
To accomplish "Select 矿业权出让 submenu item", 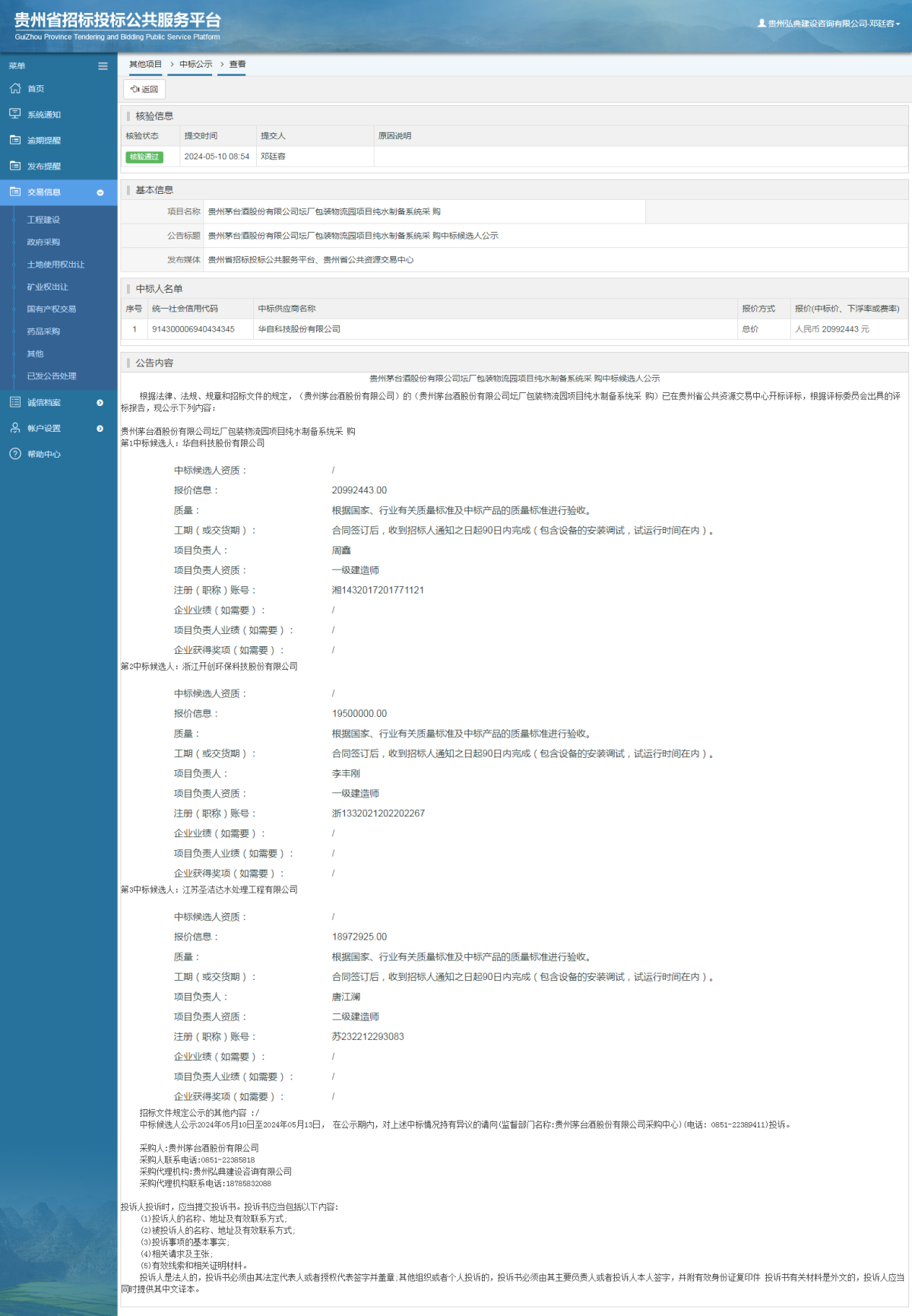I will coord(47,287).
